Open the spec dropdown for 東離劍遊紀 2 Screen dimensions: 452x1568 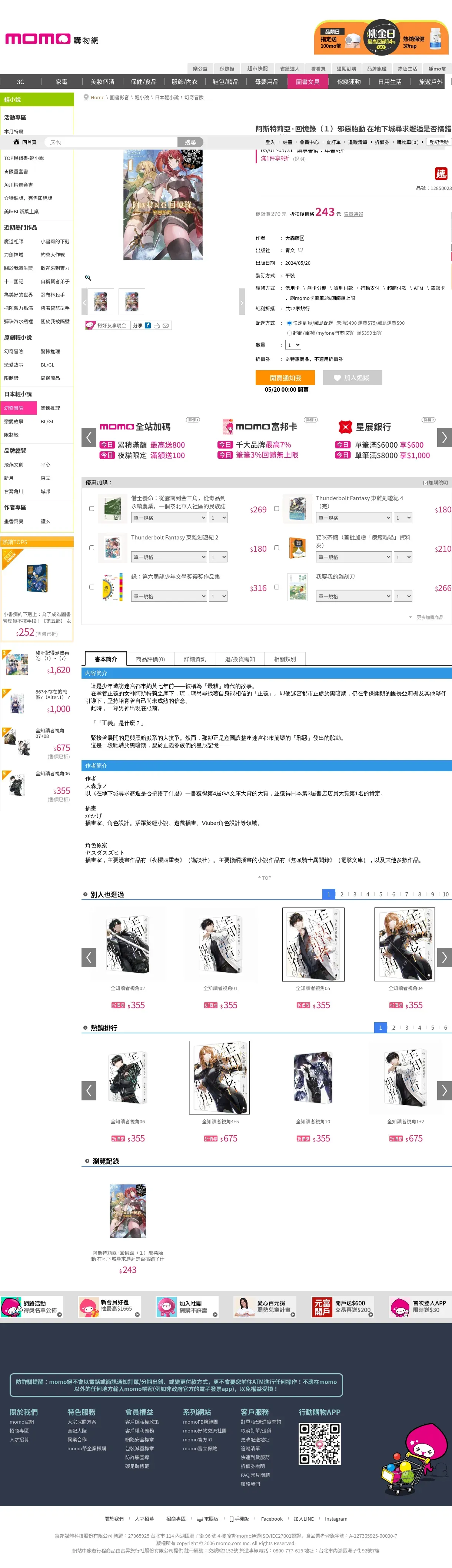pos(169,557)
